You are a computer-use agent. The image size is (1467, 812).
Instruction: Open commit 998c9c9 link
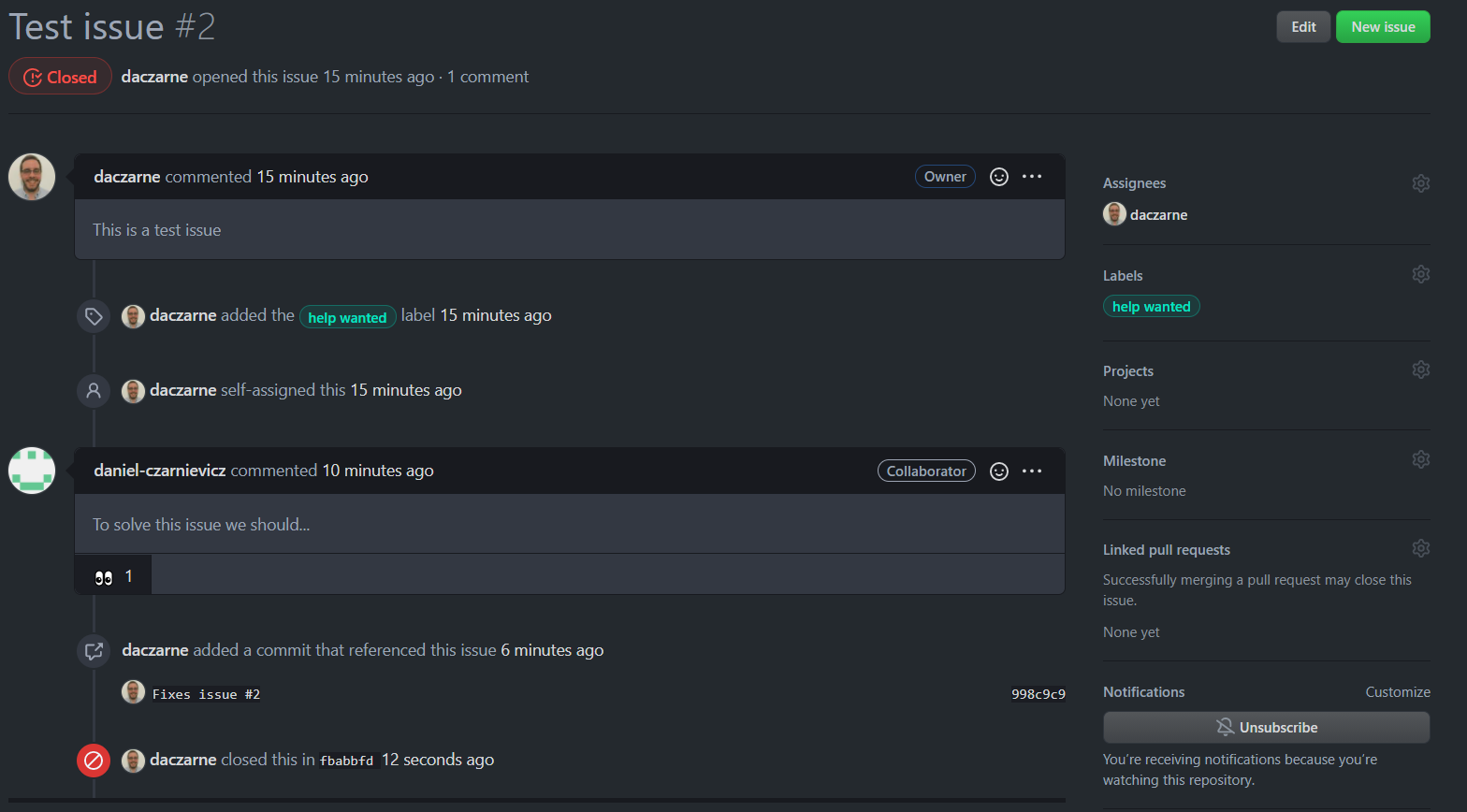pyautogui.click(x=1038, y=694)
